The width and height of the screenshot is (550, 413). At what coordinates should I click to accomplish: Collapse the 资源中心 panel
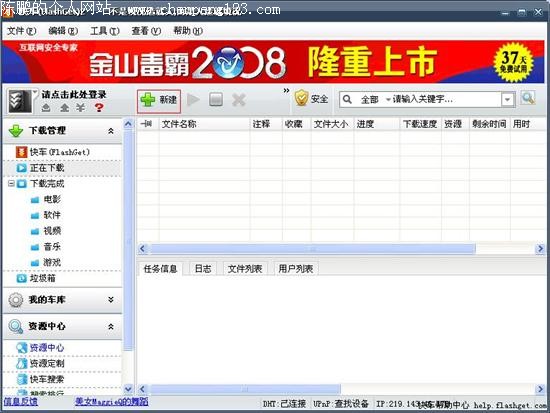point(111,326)
